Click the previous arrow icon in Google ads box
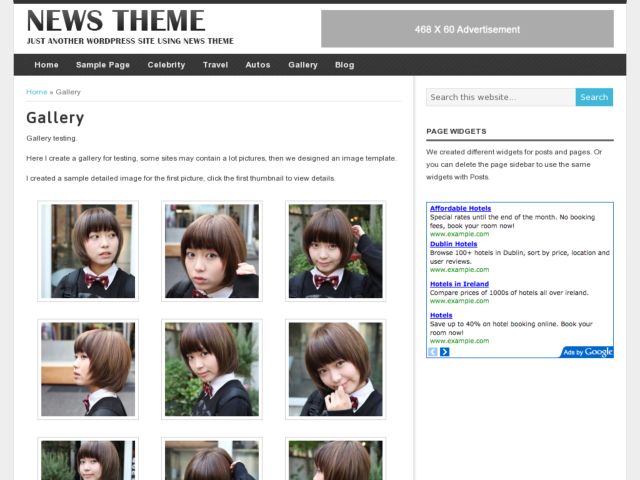The height and width of the screenshot is (480, 640). pos(433,352)
